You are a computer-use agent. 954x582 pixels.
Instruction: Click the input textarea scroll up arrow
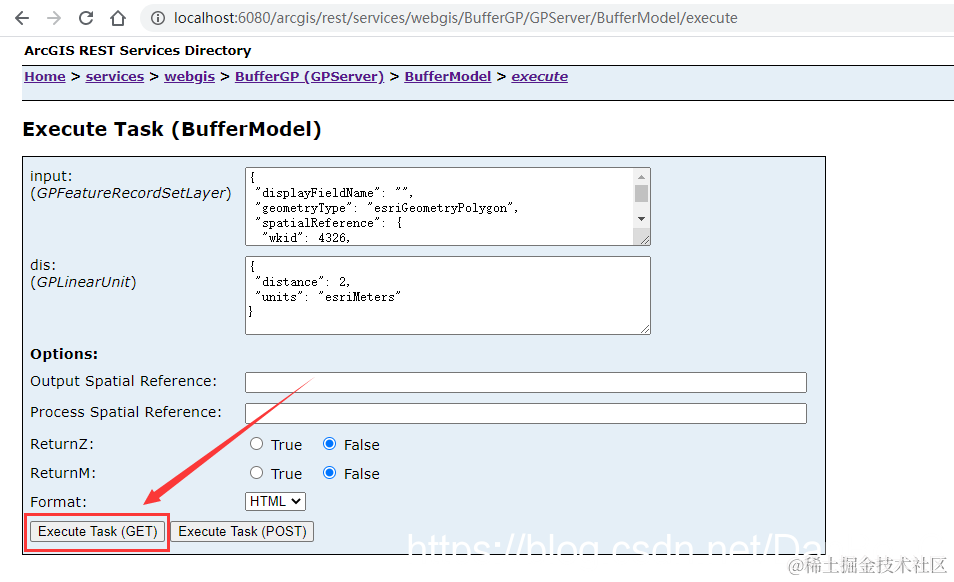(641, 177)
